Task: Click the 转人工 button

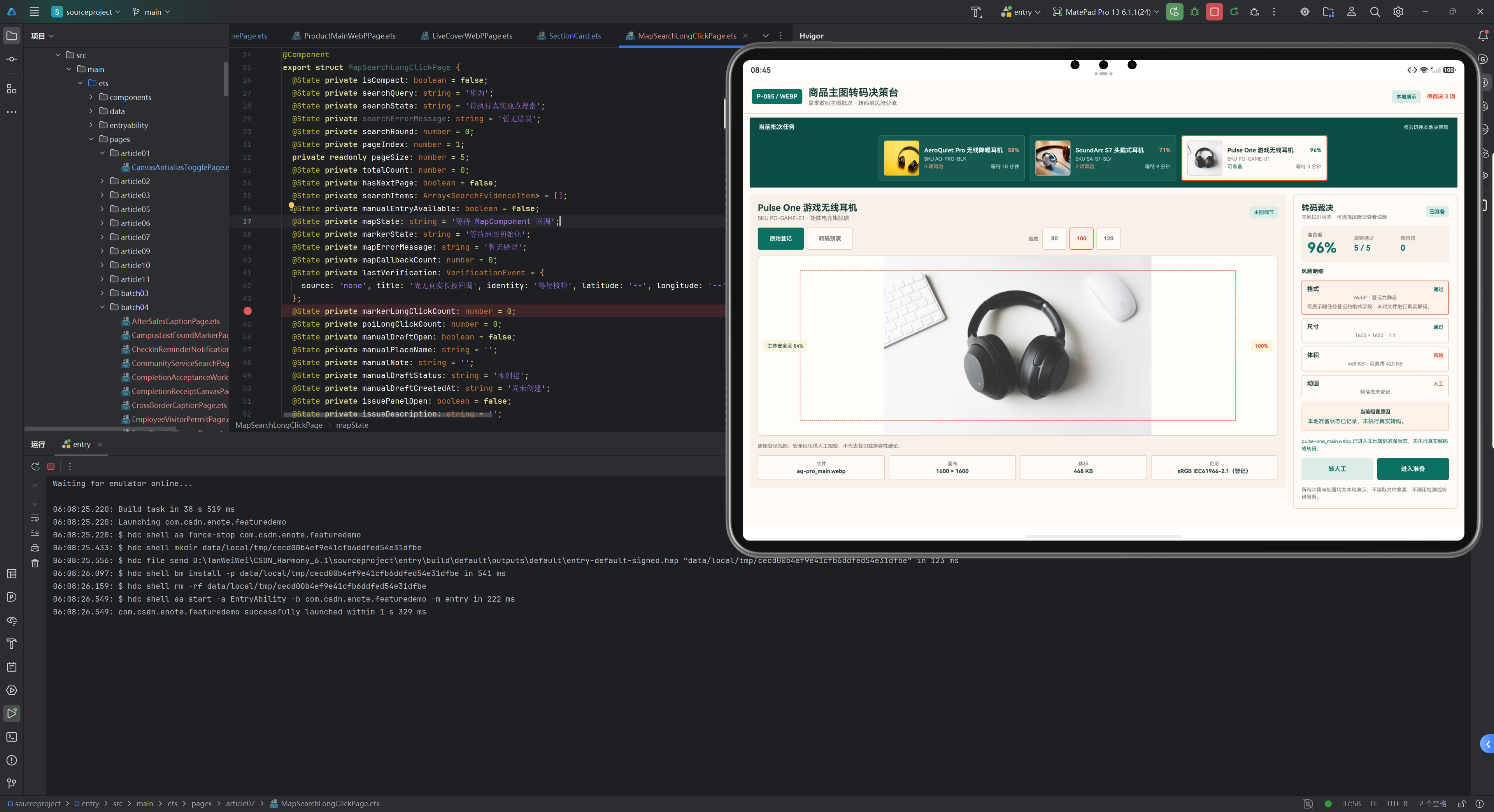Action: [x=1337, y=469]
